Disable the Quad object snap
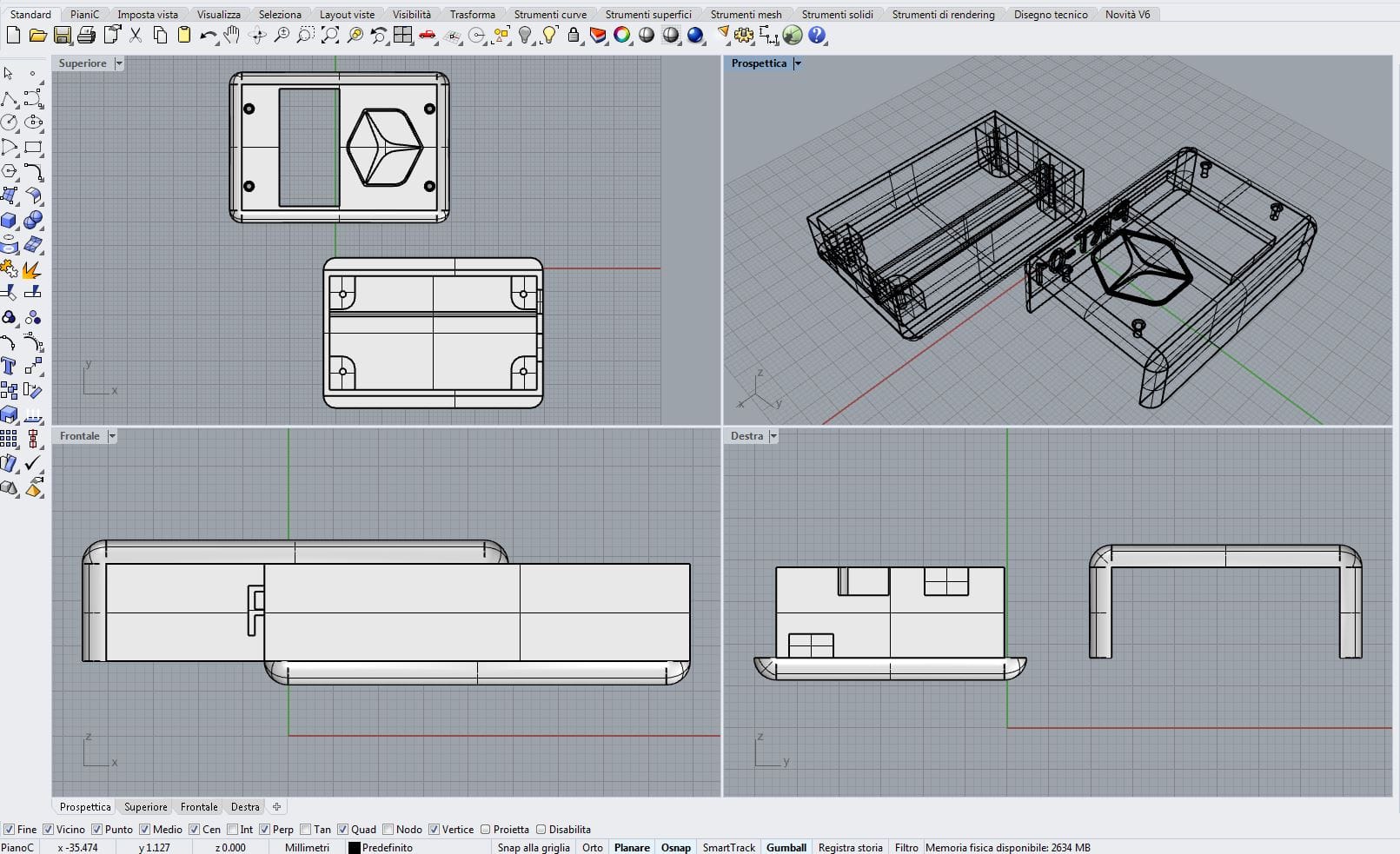Viewport: 1400px width, 854px height. pyautogui.click(x=344, y=829)
